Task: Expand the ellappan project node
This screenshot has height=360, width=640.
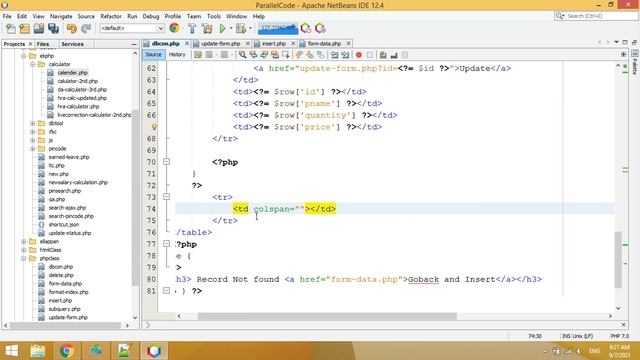Action: (24, 242)
